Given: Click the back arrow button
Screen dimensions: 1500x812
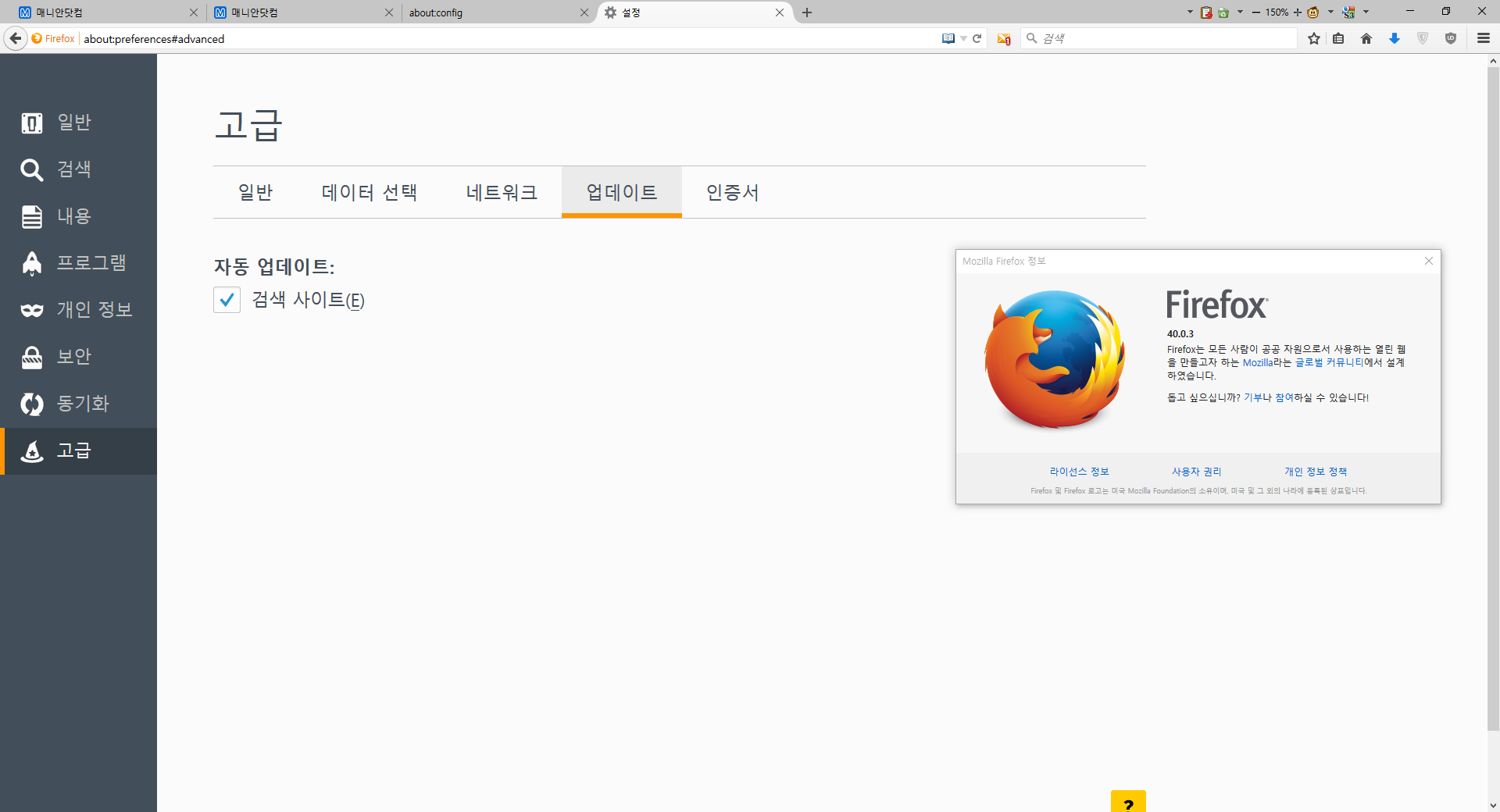Looking at the screenshot, I should tap(15, 38).
